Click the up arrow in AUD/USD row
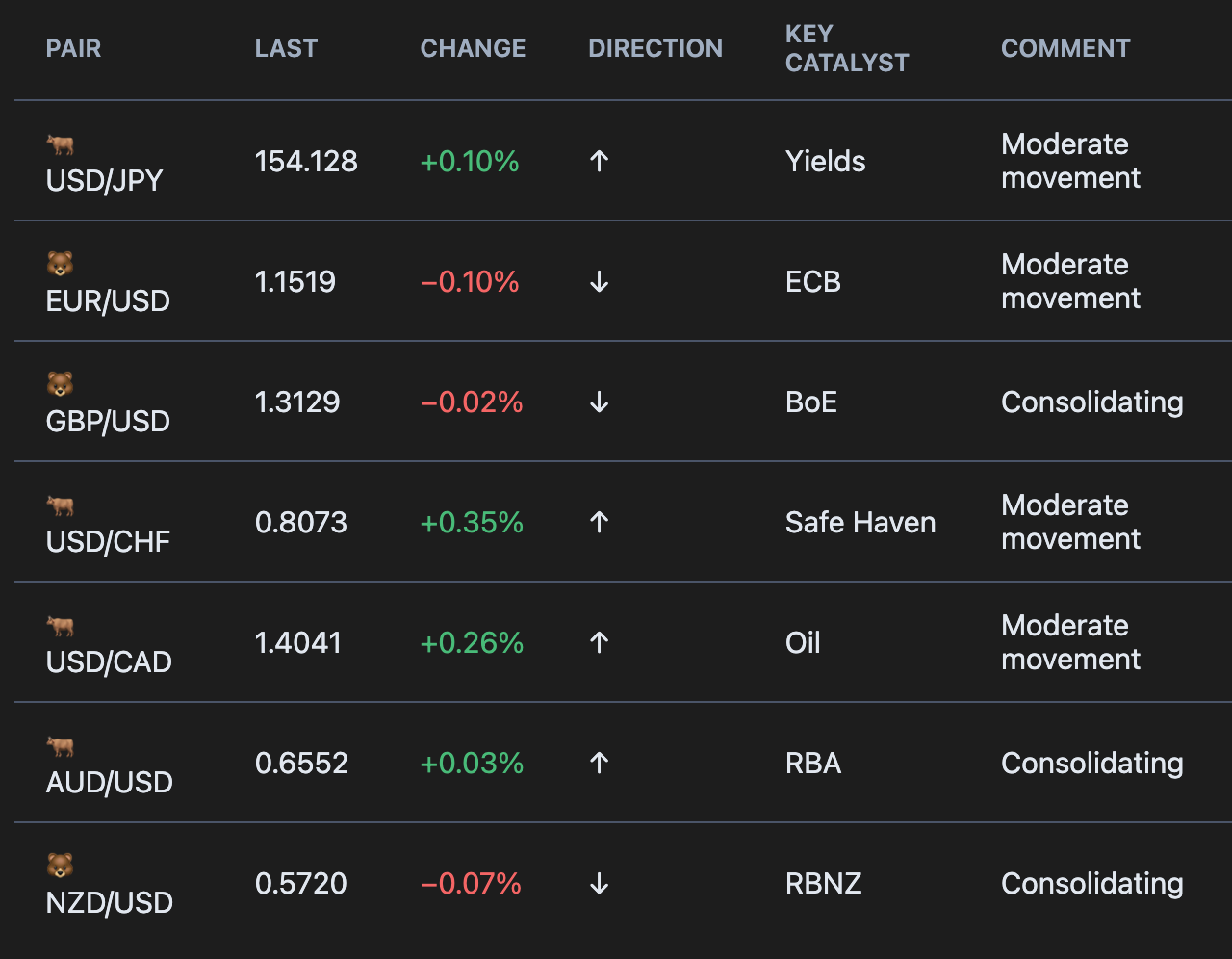This screenshot has width=1232, height=959. coord(599,763)
